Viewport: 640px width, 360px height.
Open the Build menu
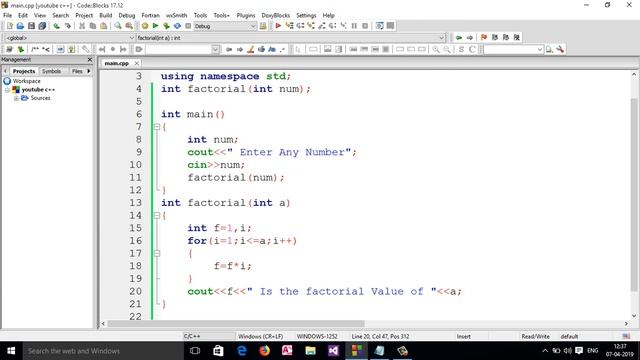(106, 15)
